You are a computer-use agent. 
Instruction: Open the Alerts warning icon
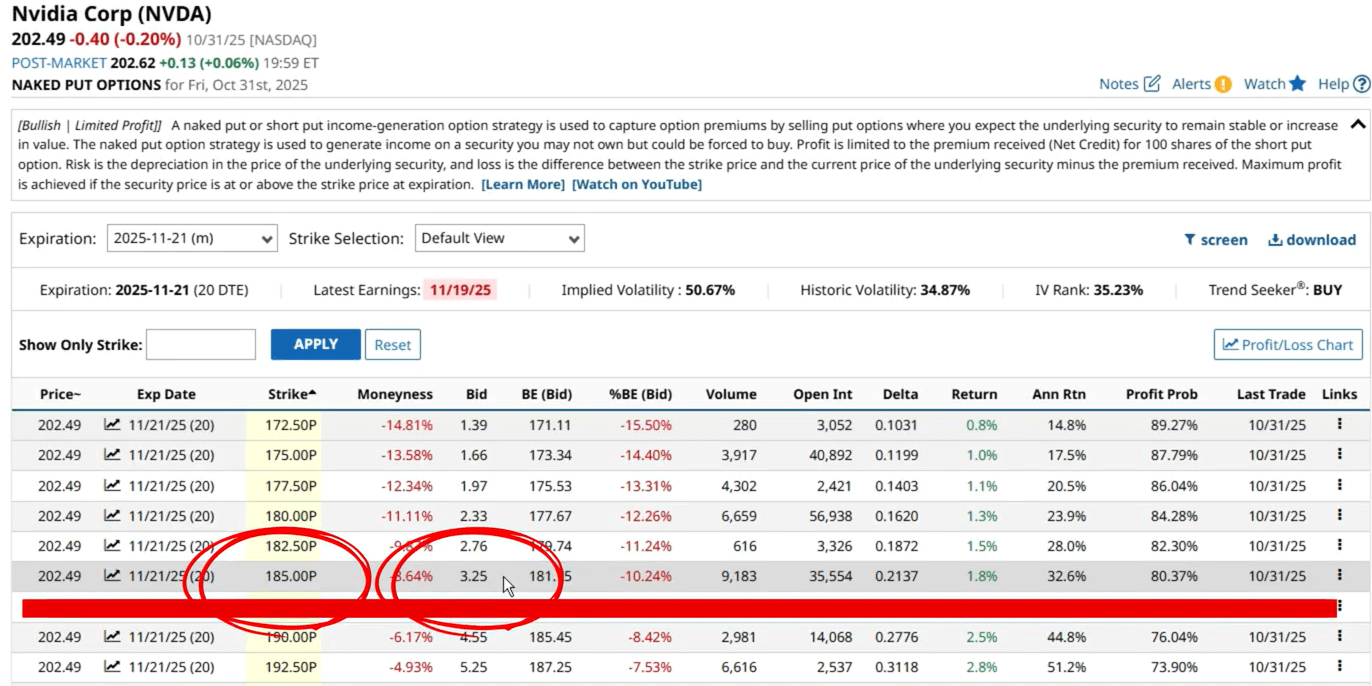click(x=1223, y=84)
